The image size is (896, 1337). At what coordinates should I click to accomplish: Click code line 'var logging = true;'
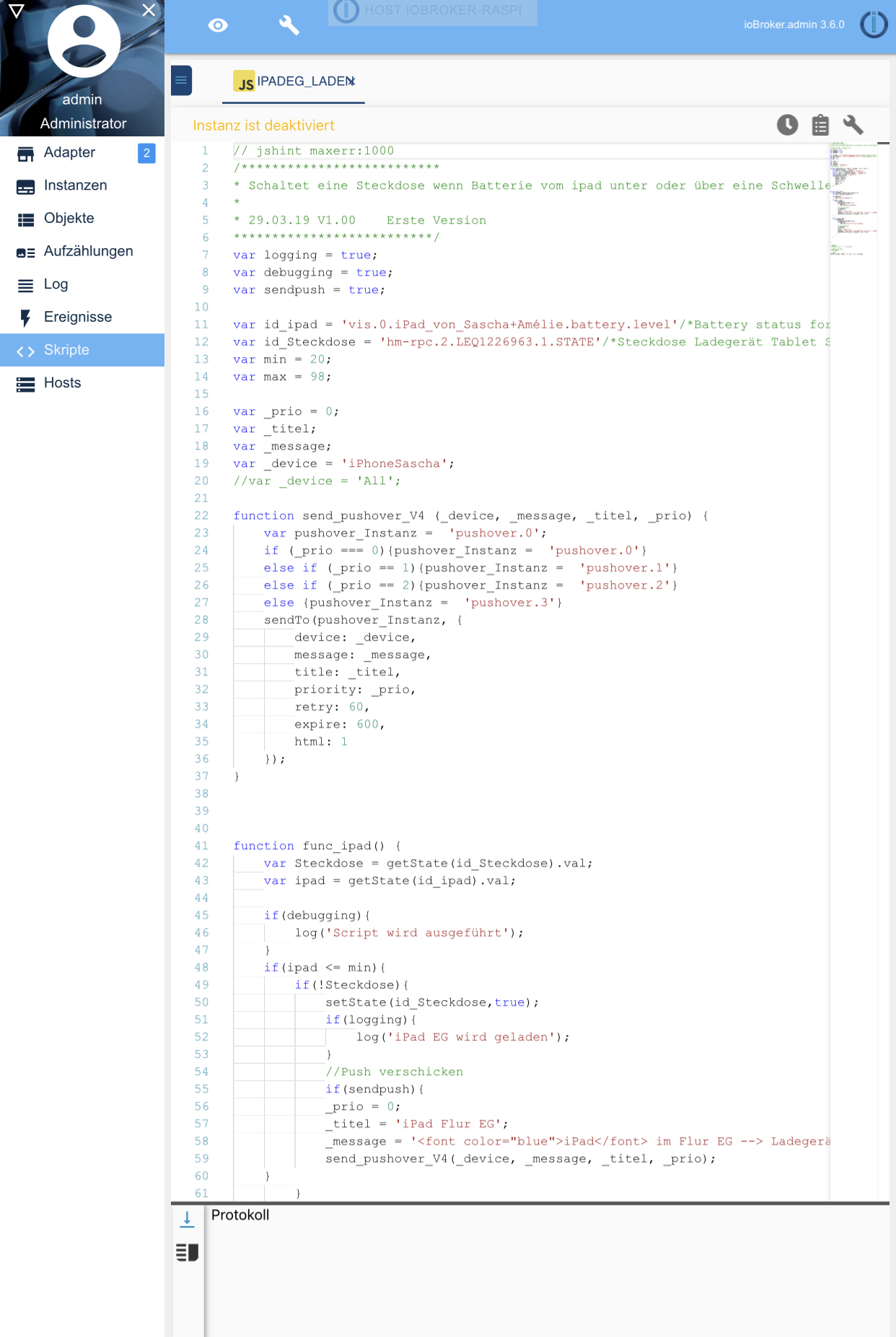point(305,255)
